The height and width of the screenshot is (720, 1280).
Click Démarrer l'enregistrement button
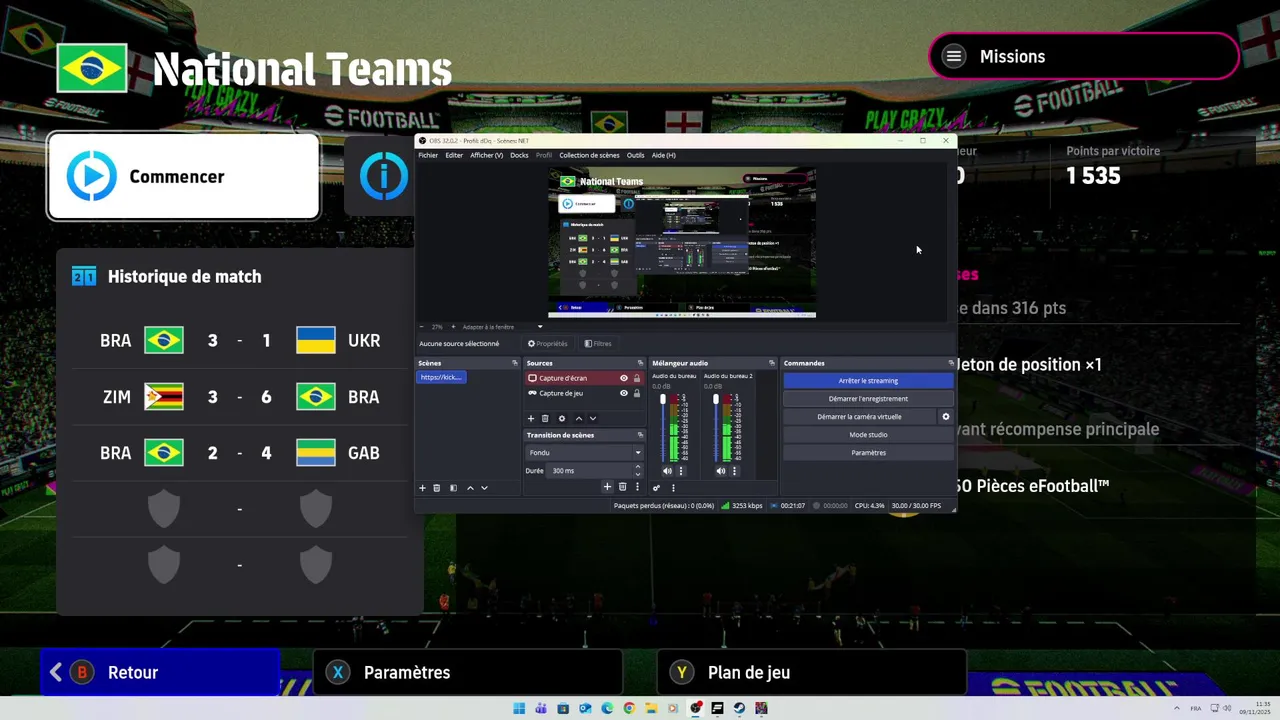[868, 399]
